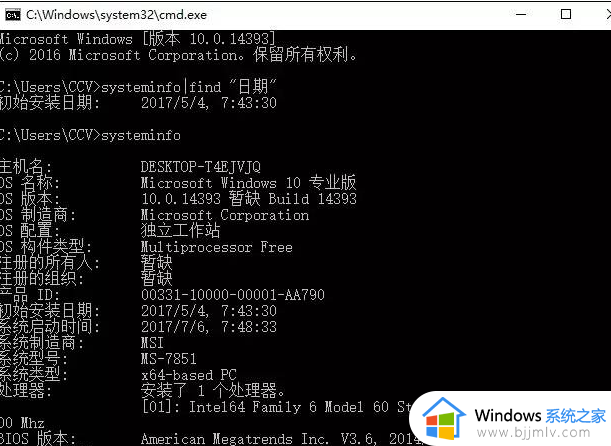Click x64-based PC system type value
611x446 pixels.
[x=189, y=375]
